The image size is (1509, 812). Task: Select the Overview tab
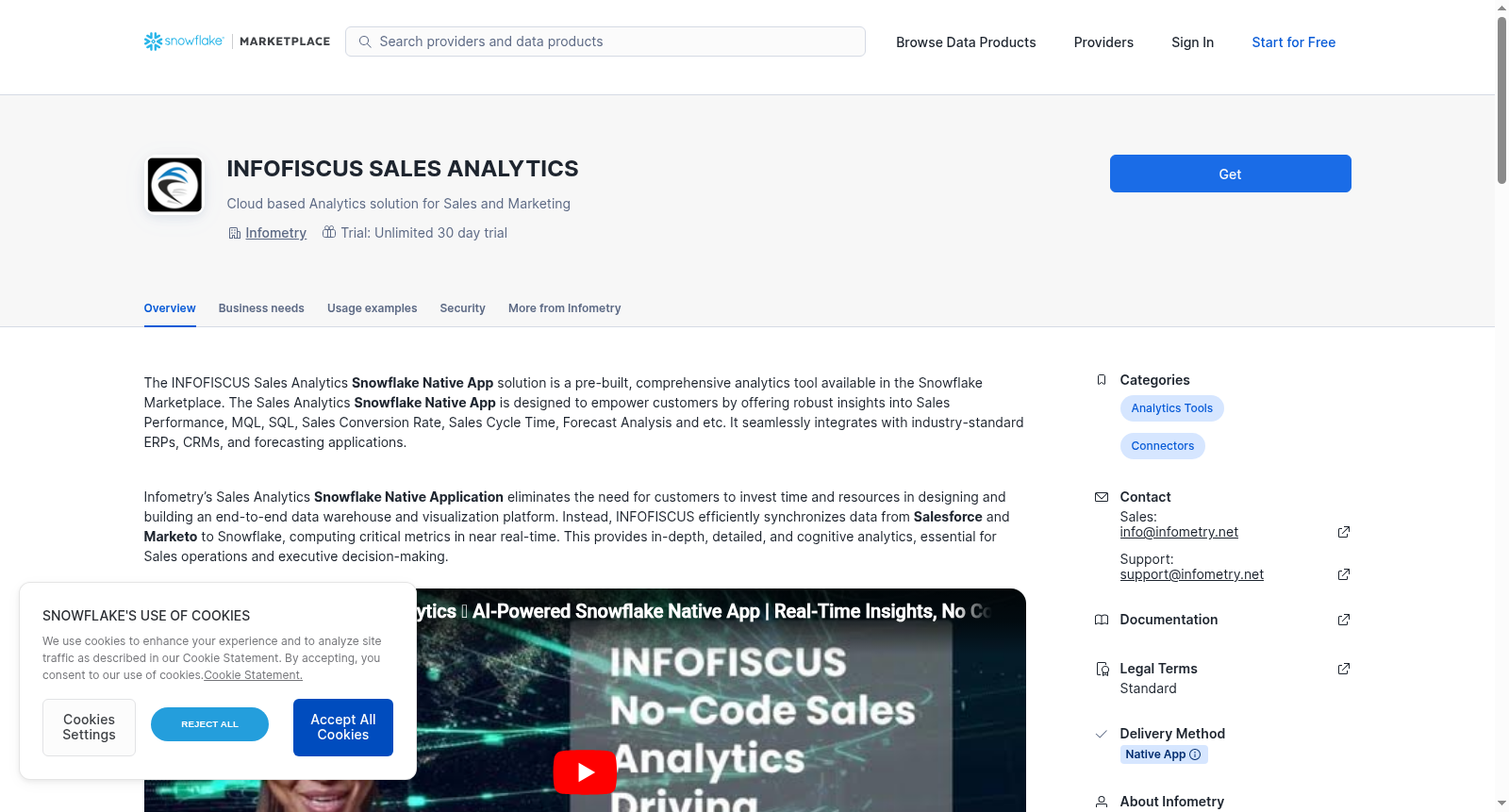(170, 308)
